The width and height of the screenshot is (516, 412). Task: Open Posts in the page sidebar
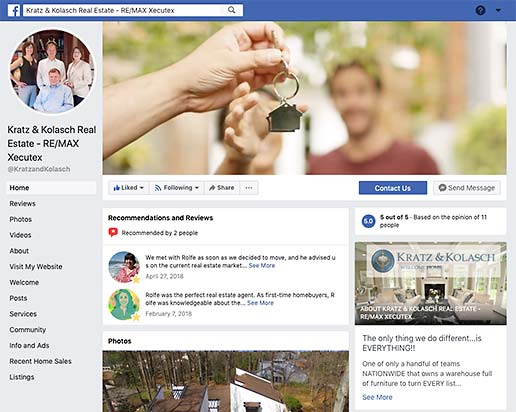click(18, 298)
